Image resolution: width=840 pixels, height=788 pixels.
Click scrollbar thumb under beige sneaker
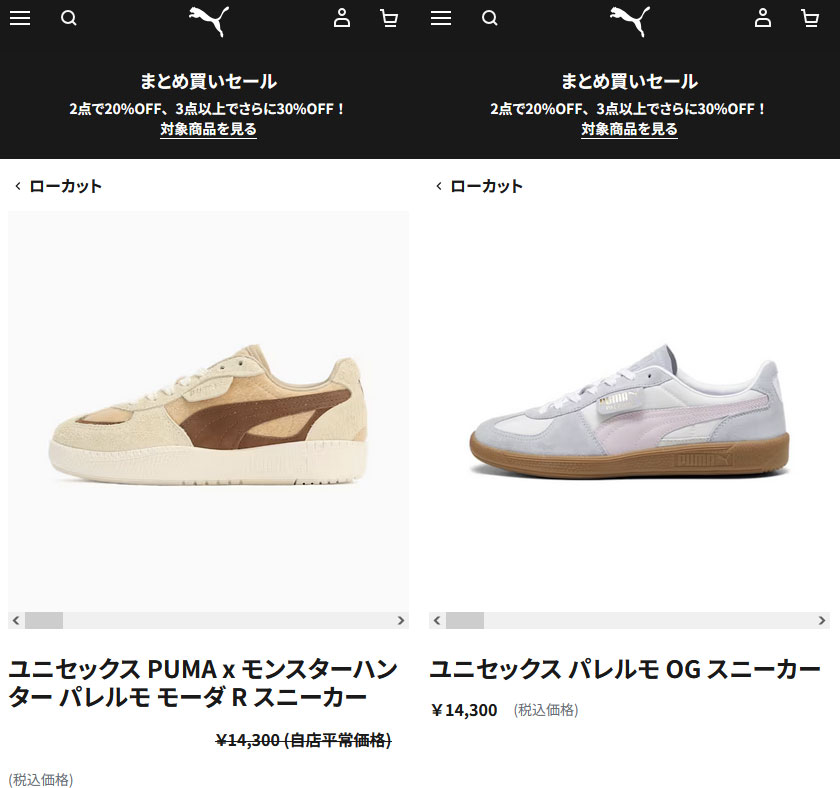pyautogui.click(x=44, y=620)
